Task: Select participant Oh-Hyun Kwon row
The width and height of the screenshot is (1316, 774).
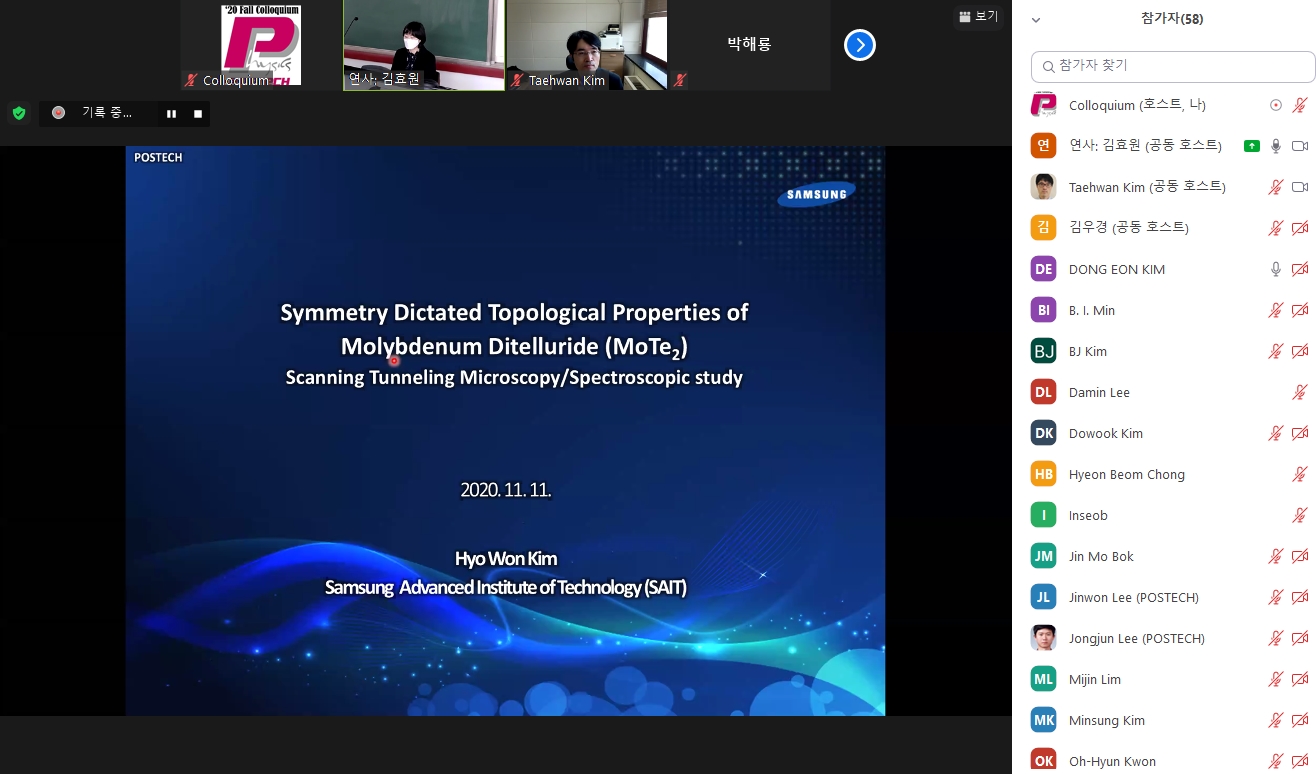Action: point(1165,760)
